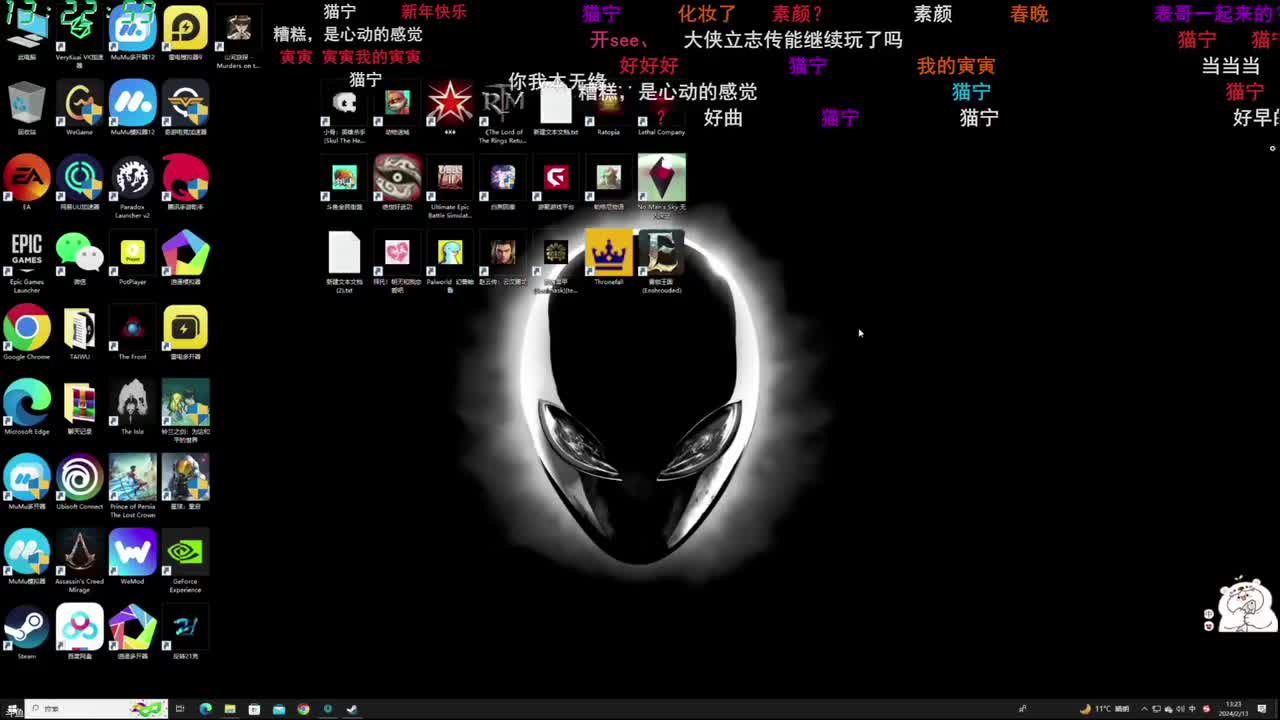
Task: Open the Recycle Bin desktop icon
Action: pyautogui.click(x=27, y=108)
